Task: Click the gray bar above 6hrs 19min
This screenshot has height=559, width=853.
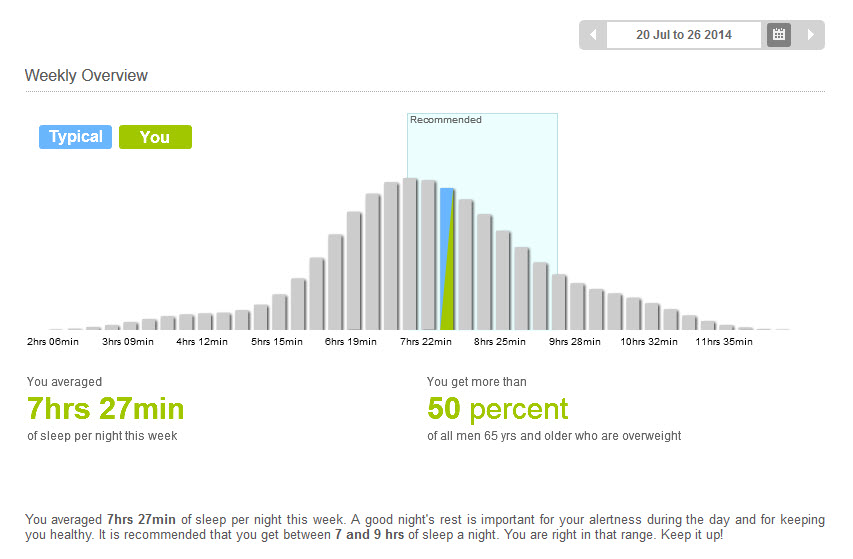Action: click(x=354, y=271)
